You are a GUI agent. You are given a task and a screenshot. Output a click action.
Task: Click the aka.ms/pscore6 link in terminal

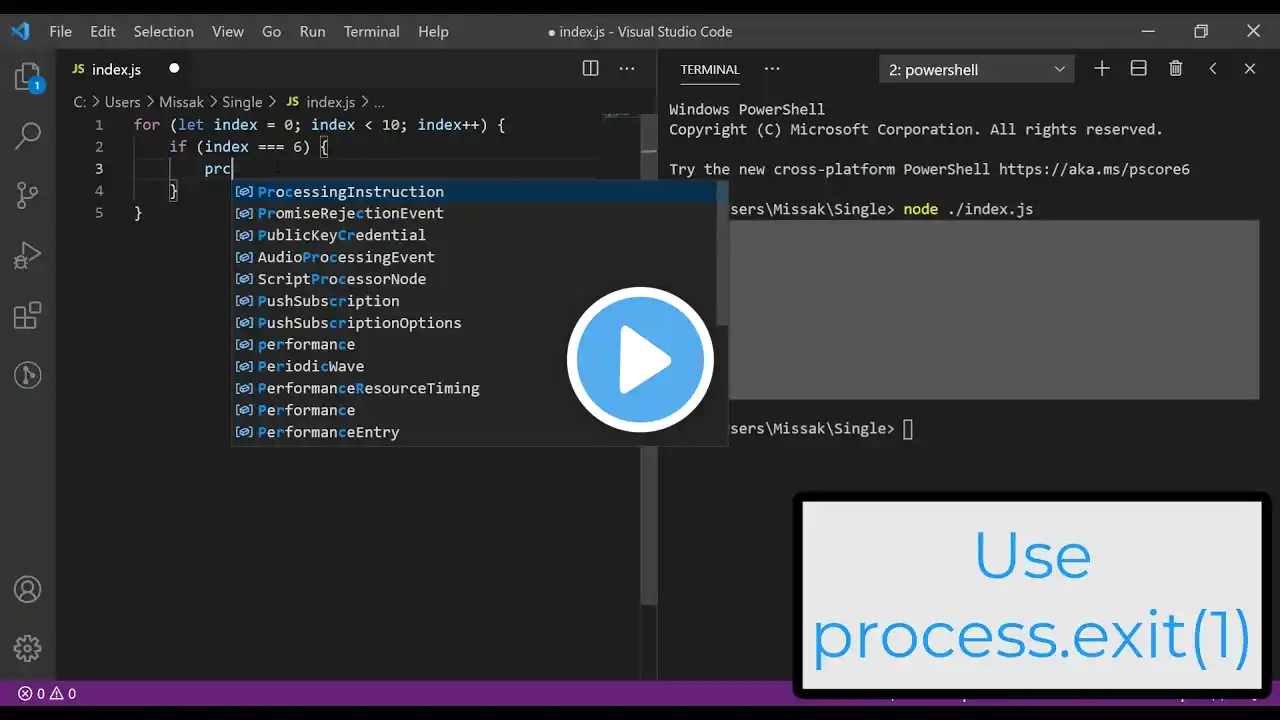click(1094, 169)
